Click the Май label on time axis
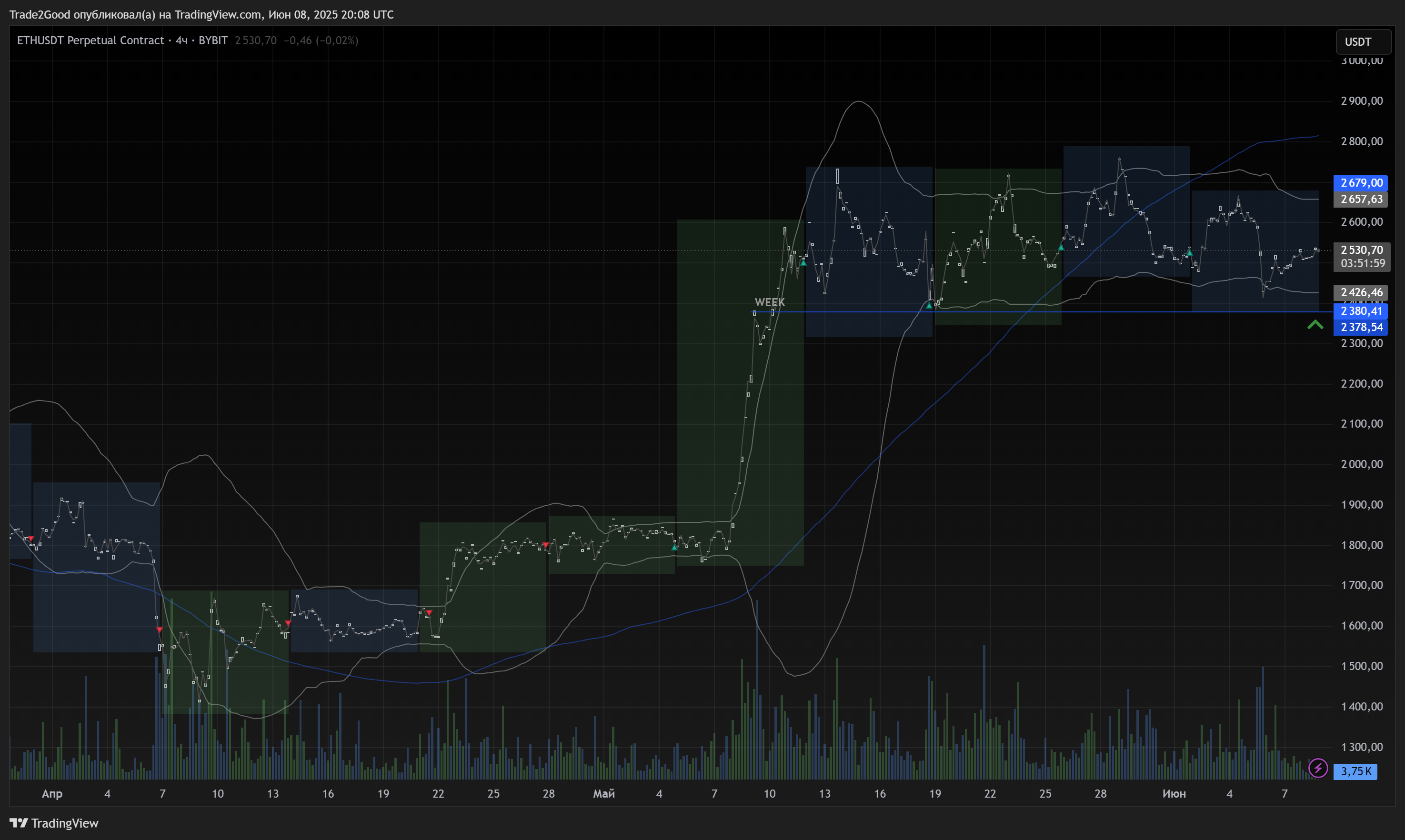The width and height of the screenshot is (1405, 840). [603, 794]
